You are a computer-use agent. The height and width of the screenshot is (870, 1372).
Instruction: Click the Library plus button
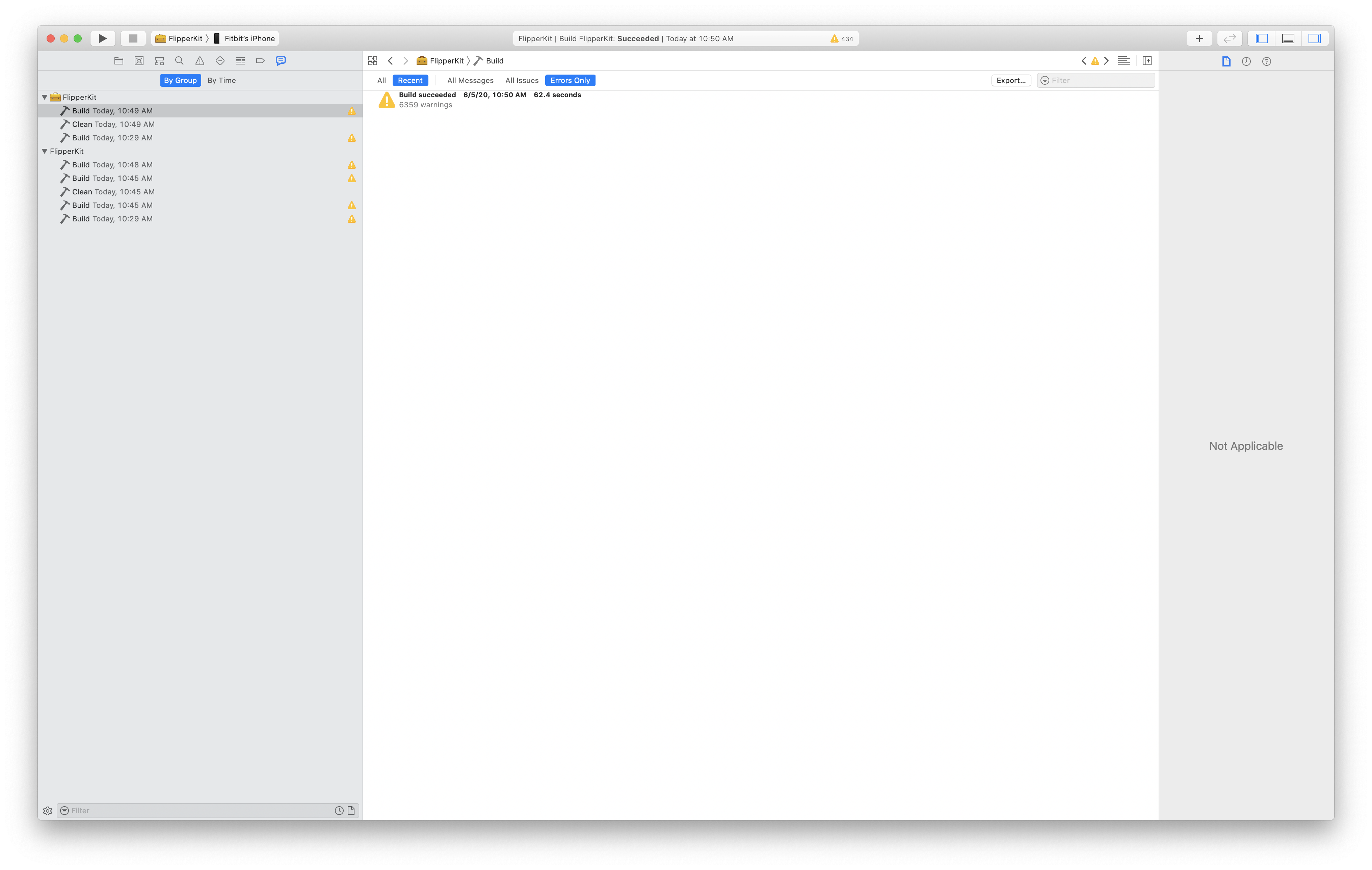(x=1199, y=38)
